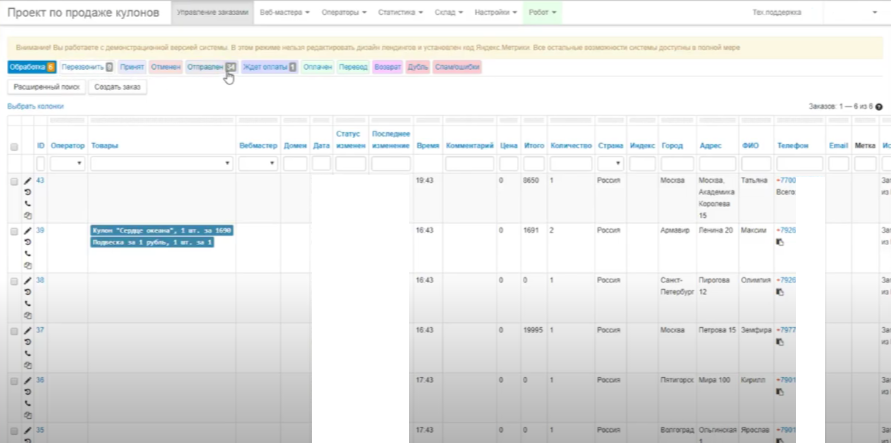This screenshot has height=443, width=891.
Task: Tick the checkbox for order 43
Action: (14, 182)
